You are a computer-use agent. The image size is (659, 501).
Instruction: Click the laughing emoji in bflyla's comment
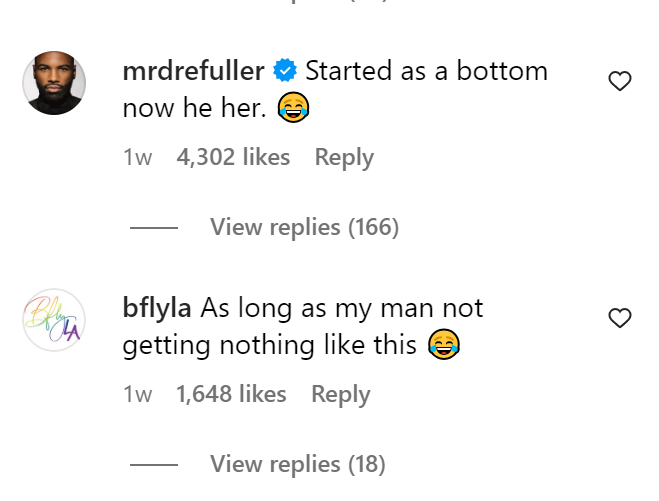click(x=442, y=346)
